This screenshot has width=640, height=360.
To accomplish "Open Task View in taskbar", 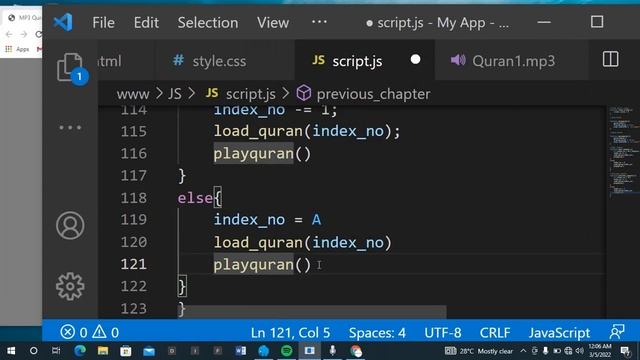I will click(x=56, y=351).
